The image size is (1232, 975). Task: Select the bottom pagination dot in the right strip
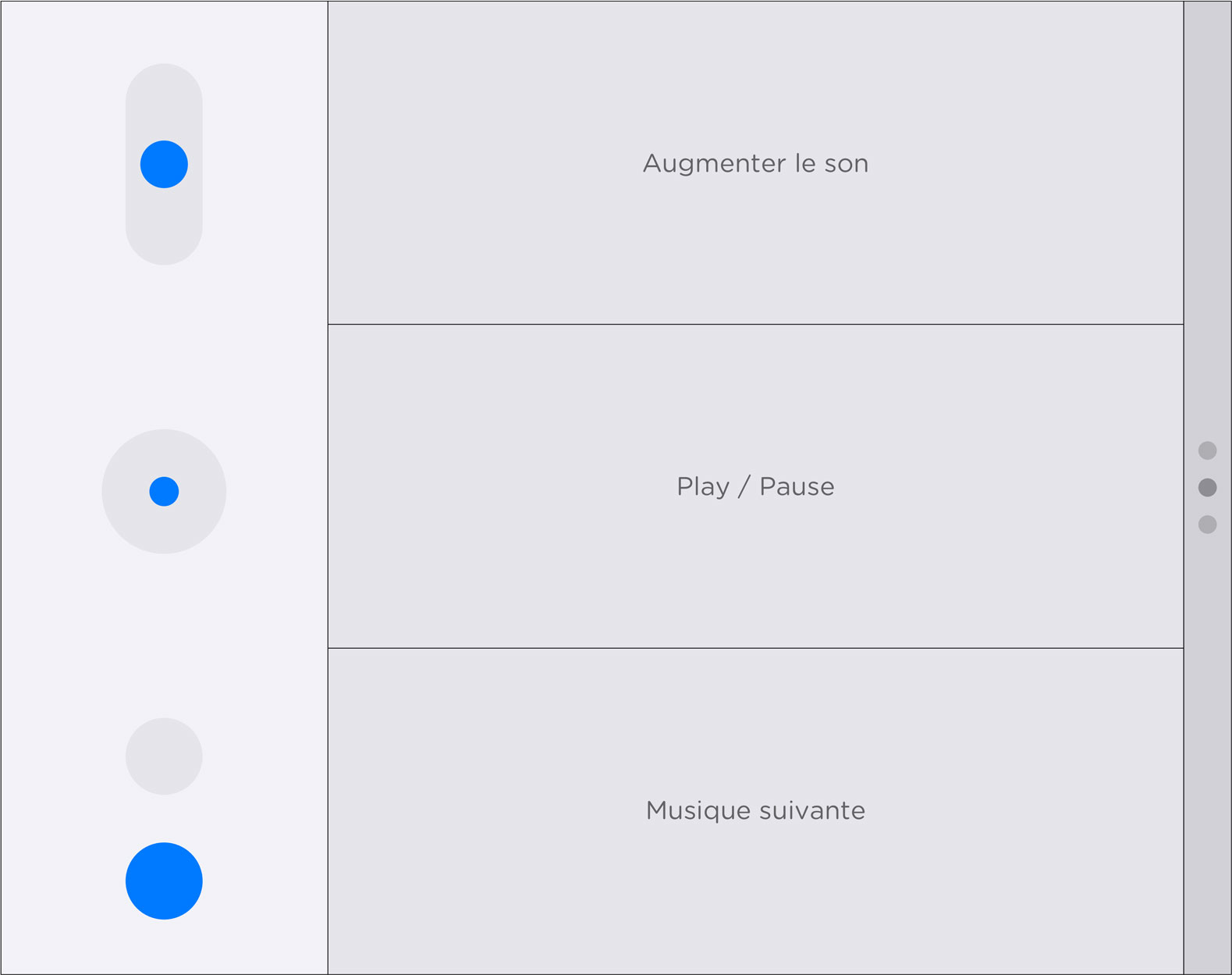[1207, 524]
